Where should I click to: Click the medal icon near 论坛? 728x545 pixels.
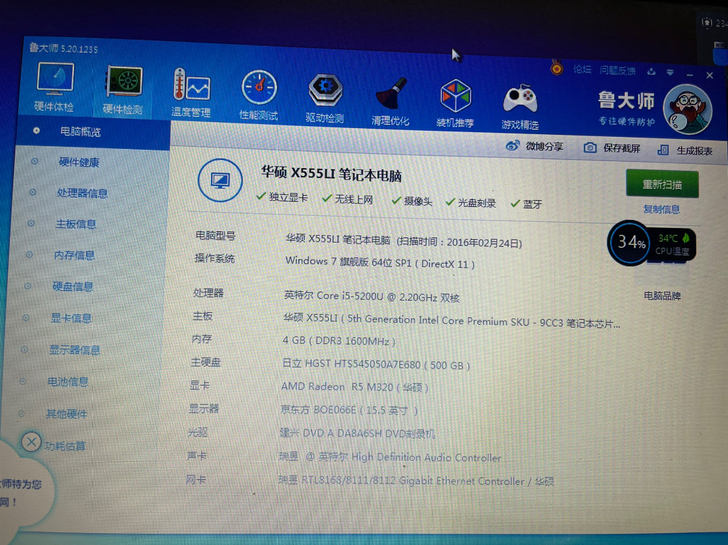[x=557, y=68]
